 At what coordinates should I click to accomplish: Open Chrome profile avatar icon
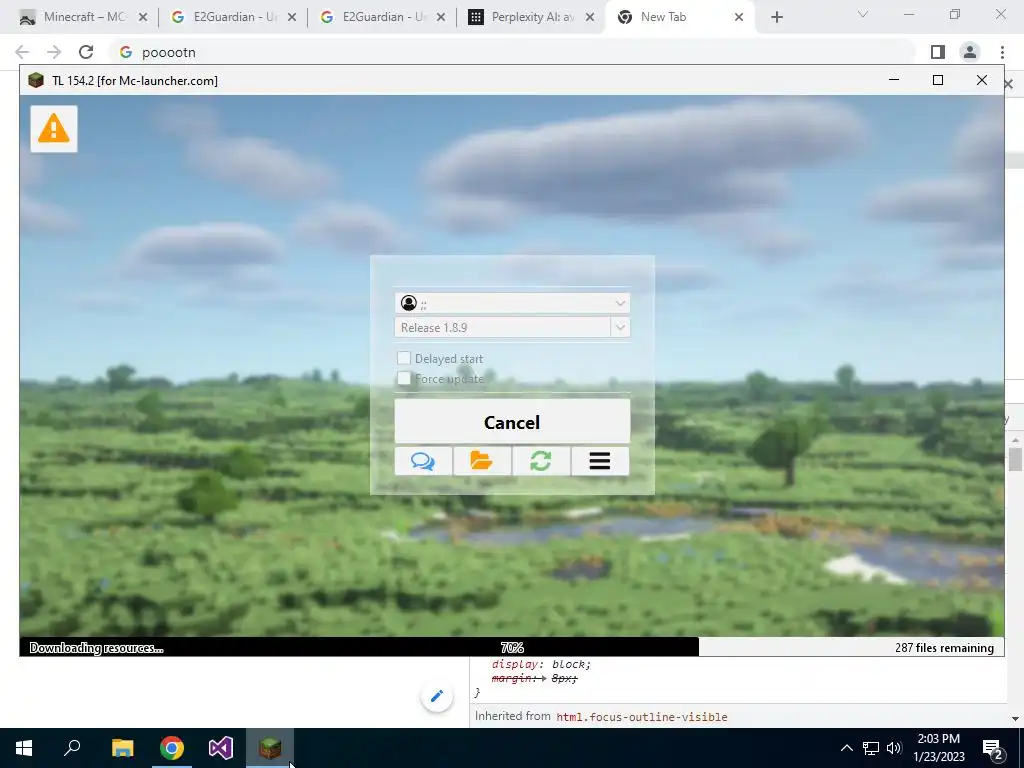pos(970,52)
